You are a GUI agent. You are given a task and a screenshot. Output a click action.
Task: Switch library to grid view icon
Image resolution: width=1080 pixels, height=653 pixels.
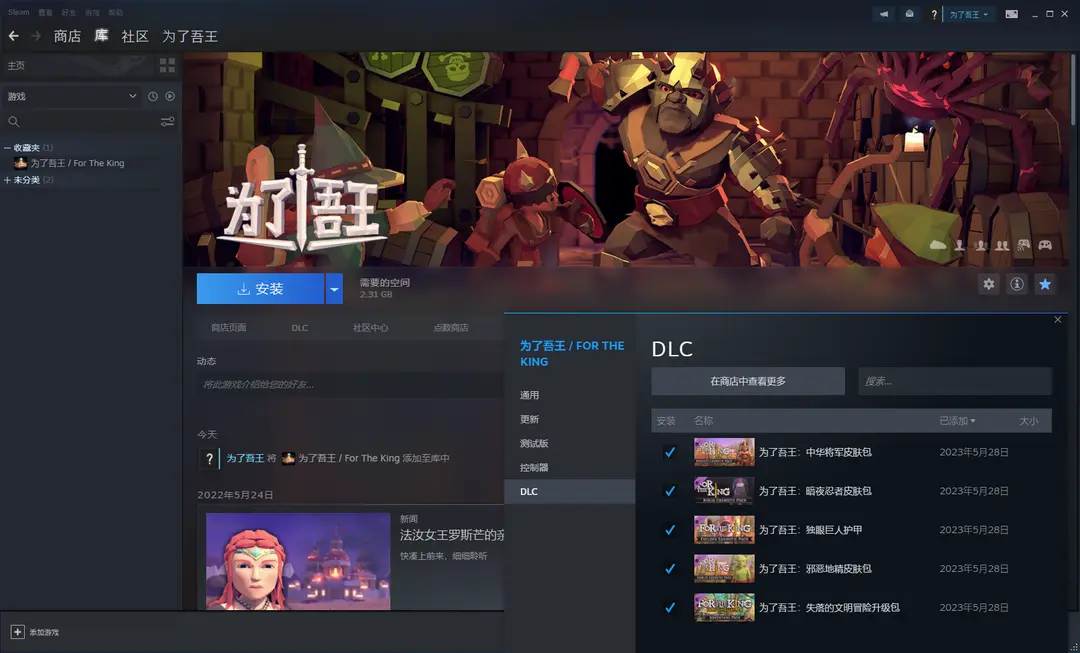(x=167, y=65)
